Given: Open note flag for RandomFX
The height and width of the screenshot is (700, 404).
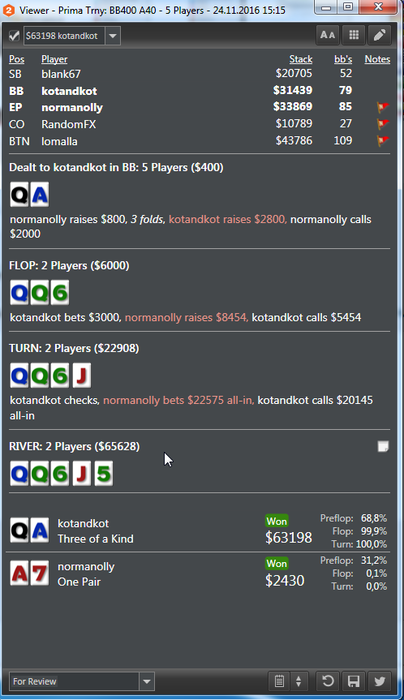Looking at the screenshot, I should click(383, 124).
